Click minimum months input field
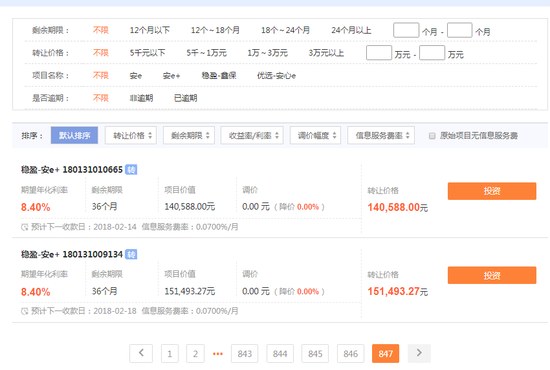The height and width of the screenshot is (370, 550). [406, 30]
